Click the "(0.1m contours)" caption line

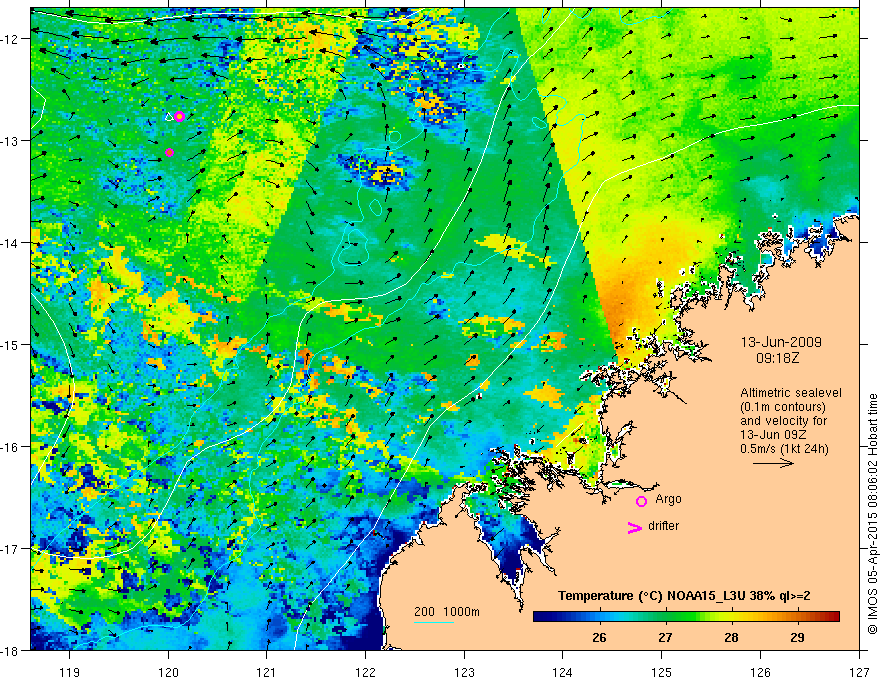click(783, 407)
